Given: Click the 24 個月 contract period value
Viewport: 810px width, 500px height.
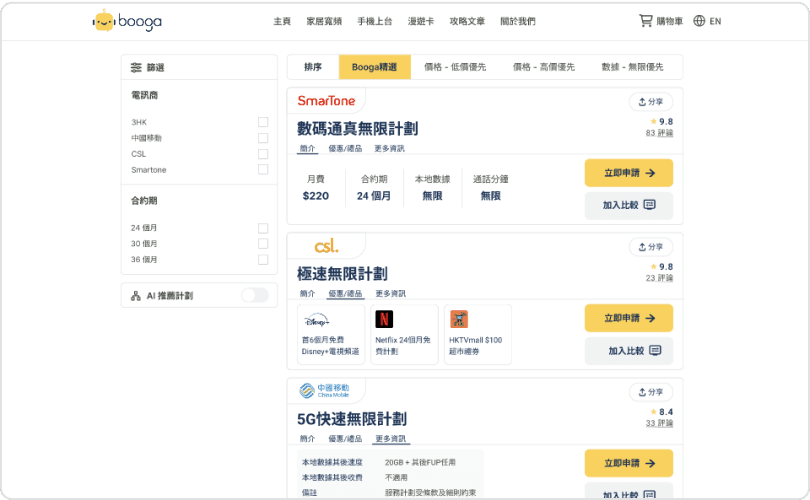Looking at the screenshot, I should (x=374, y=196).
